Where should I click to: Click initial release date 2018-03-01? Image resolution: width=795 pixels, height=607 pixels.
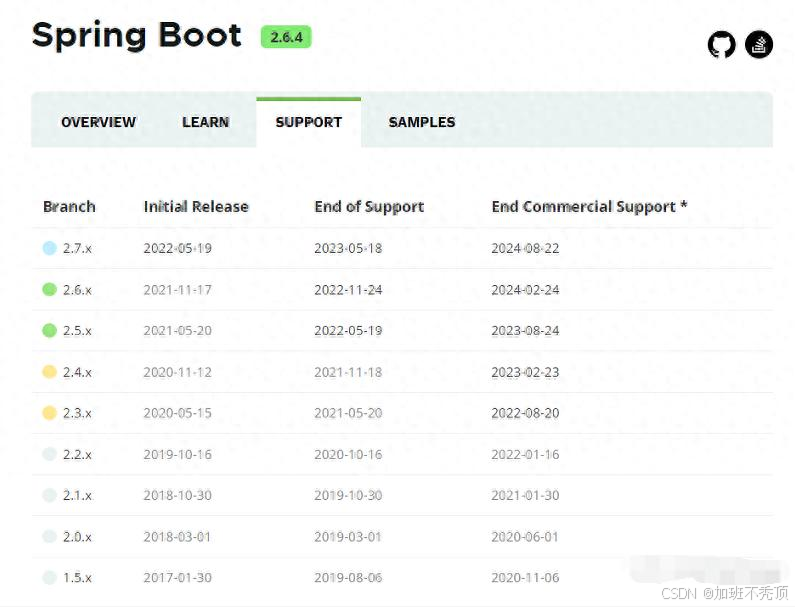[177, 537]
